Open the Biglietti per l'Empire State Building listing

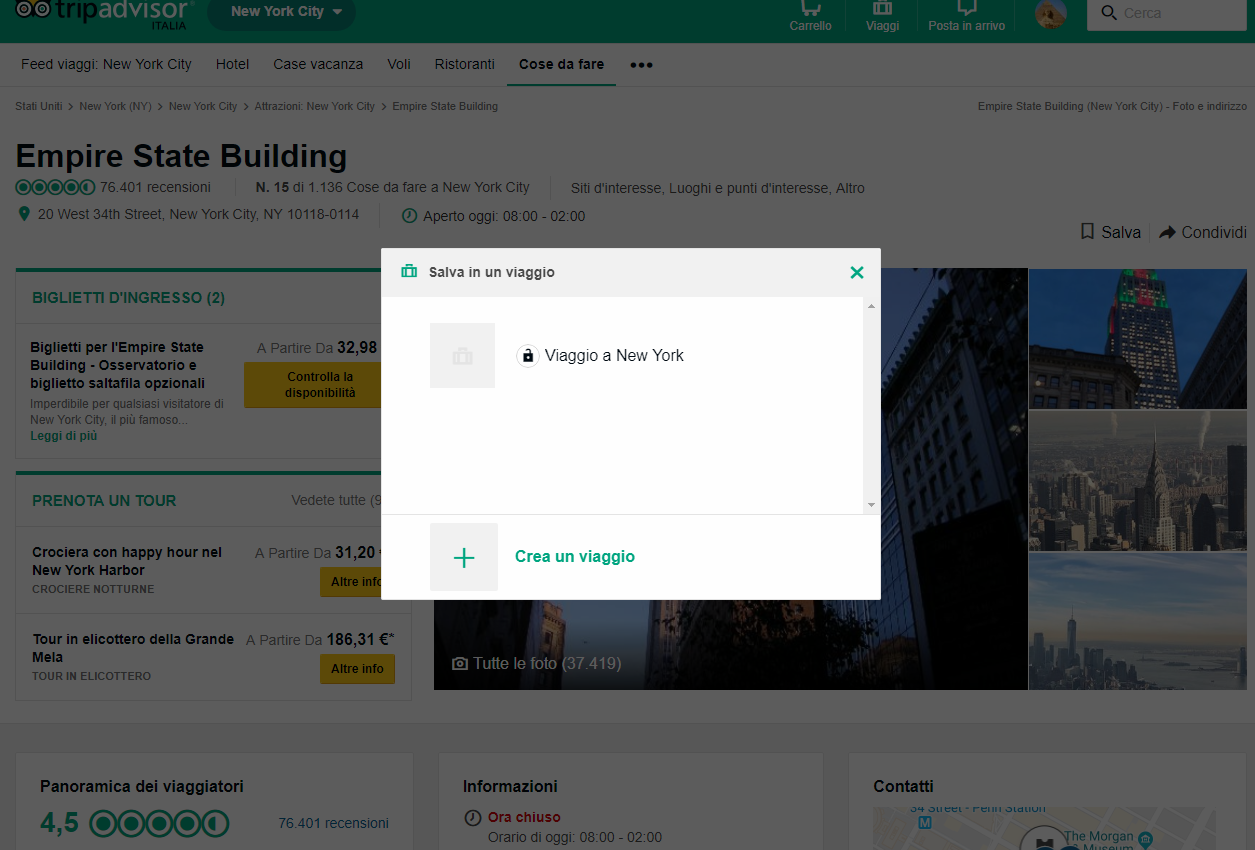coord(118,365)
